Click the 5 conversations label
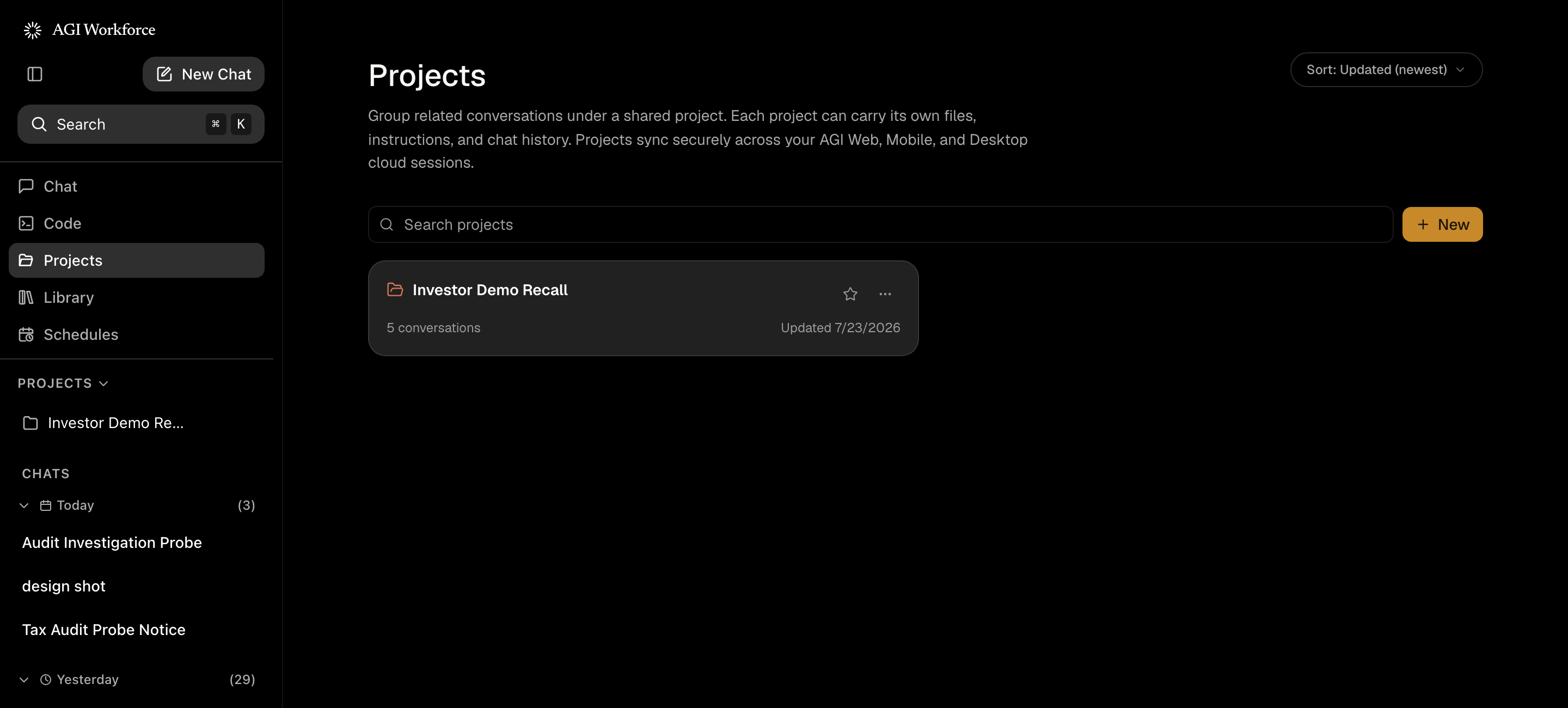The height and width of the screenshot is (708, 1568). point(433,328)
